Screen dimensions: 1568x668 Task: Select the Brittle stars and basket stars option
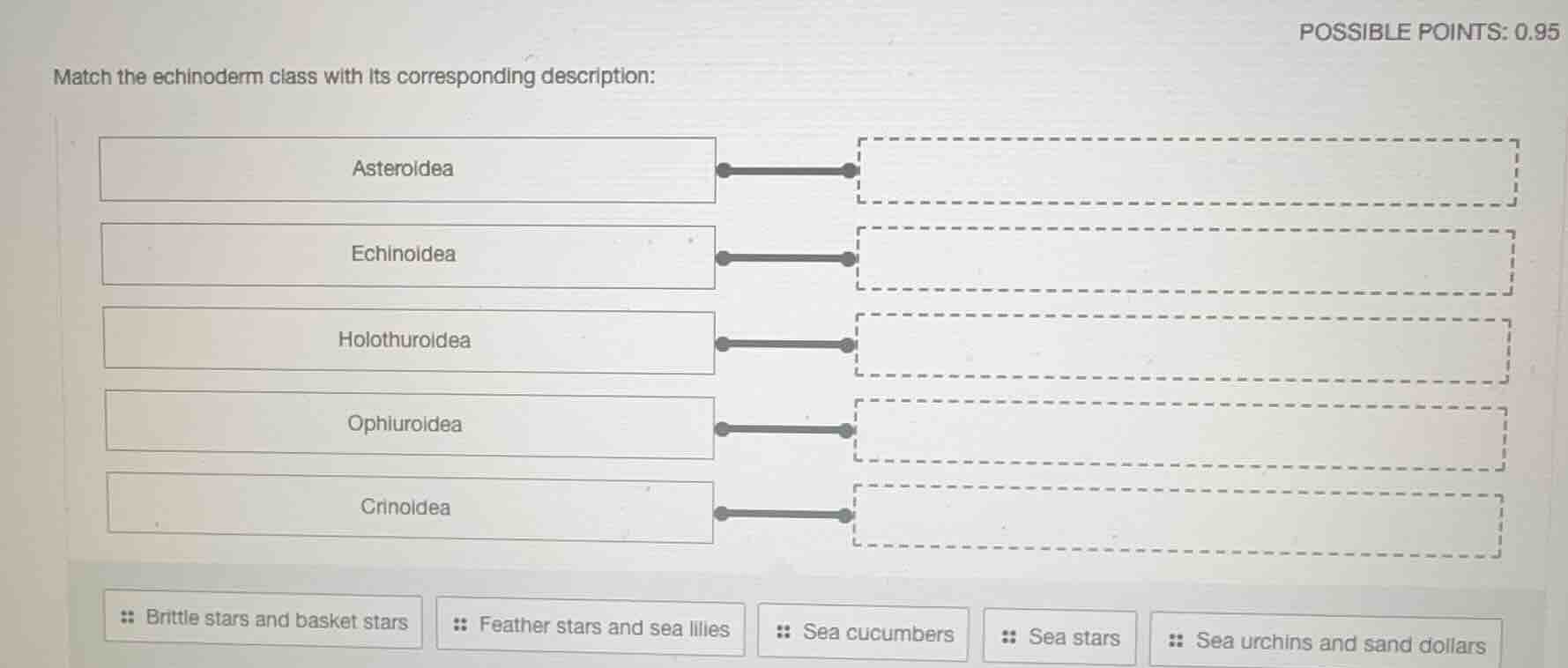(x=263, y=620)
